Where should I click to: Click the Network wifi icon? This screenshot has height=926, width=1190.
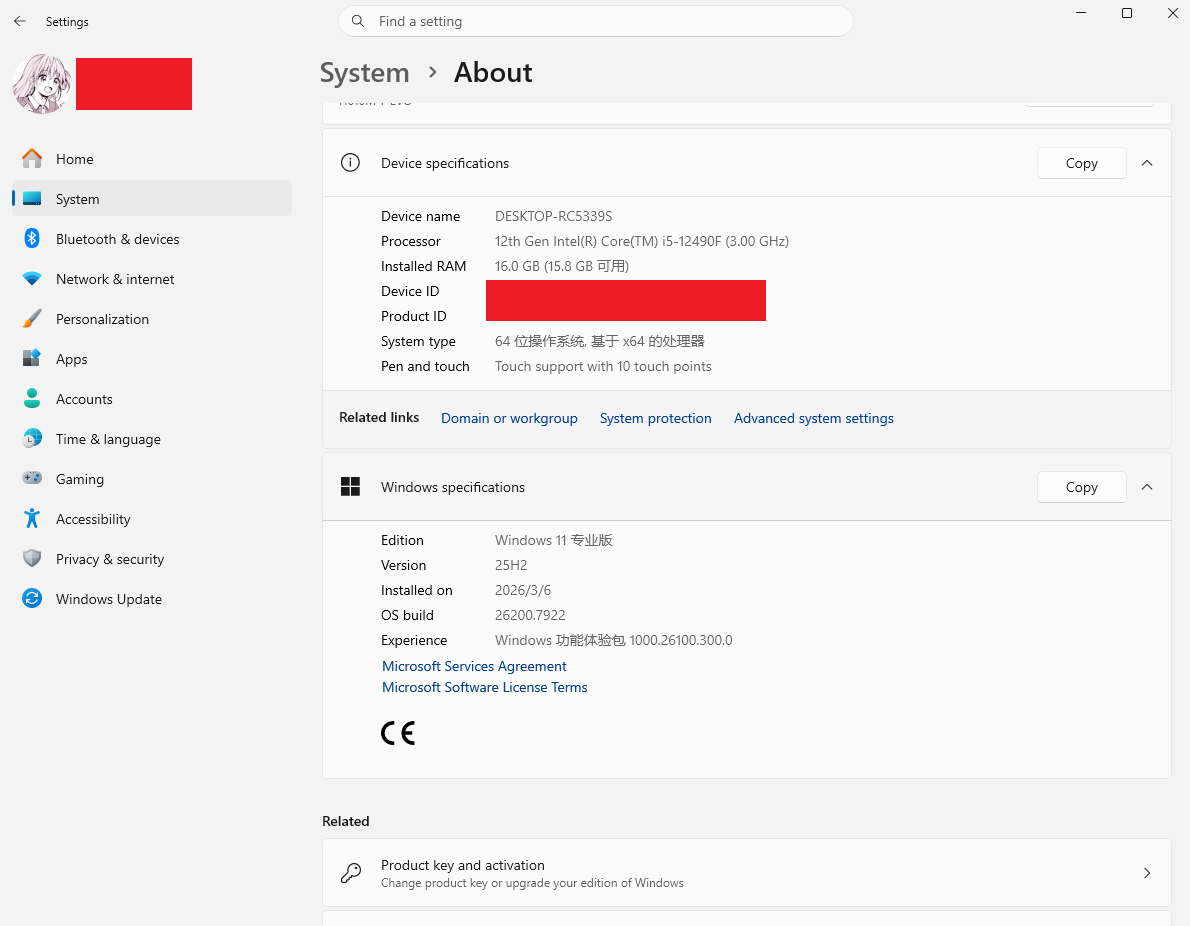[32, 279]
